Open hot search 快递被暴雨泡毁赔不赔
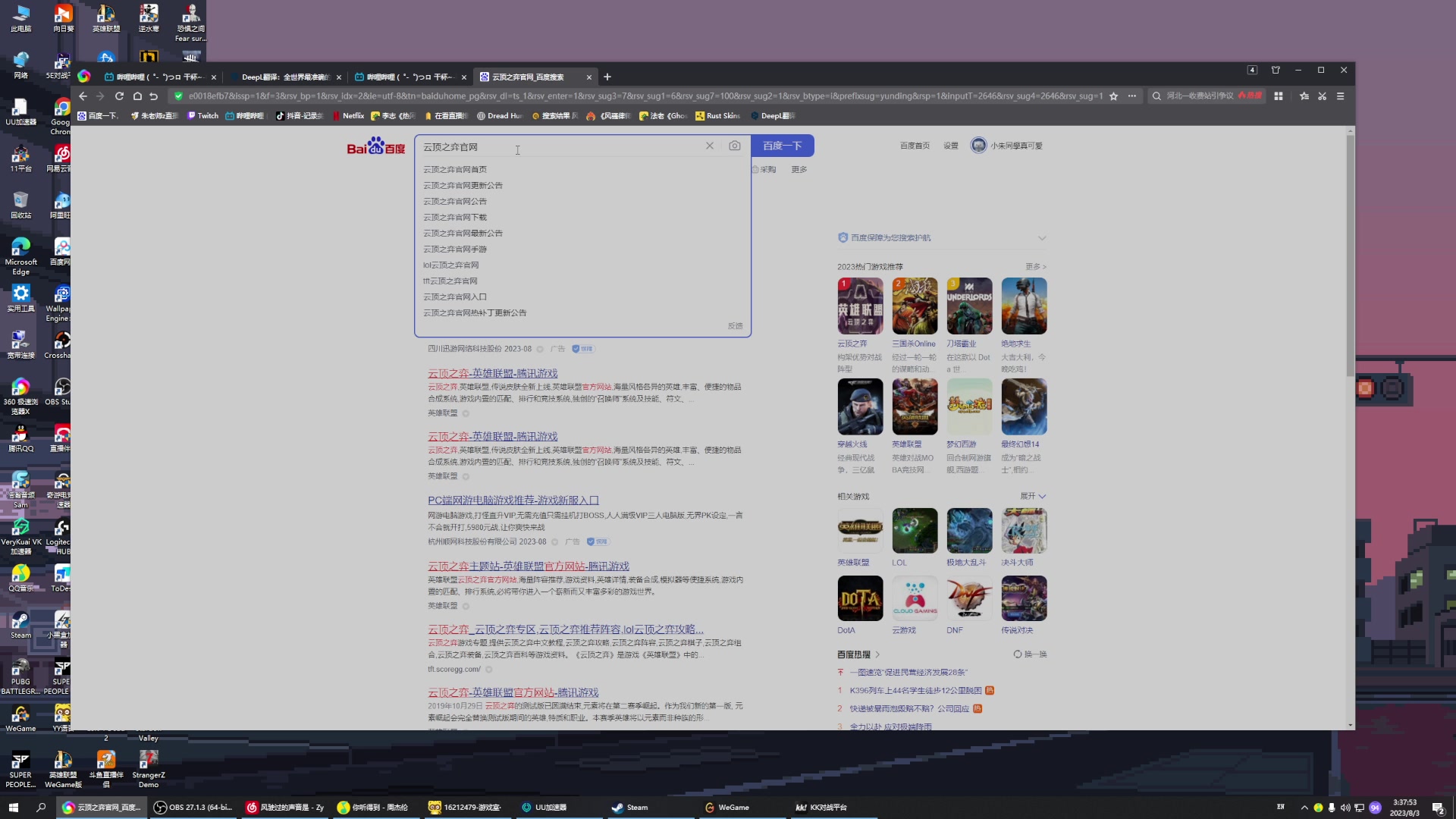The image size is (1456, 819). tap(909, 709)
